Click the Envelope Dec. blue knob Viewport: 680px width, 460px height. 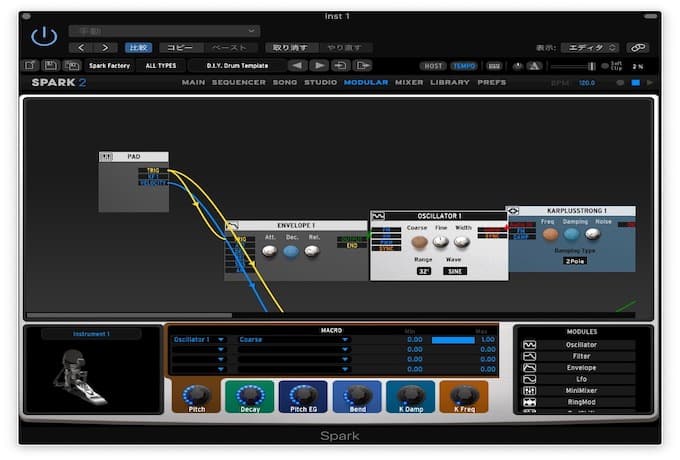point(291,251)
